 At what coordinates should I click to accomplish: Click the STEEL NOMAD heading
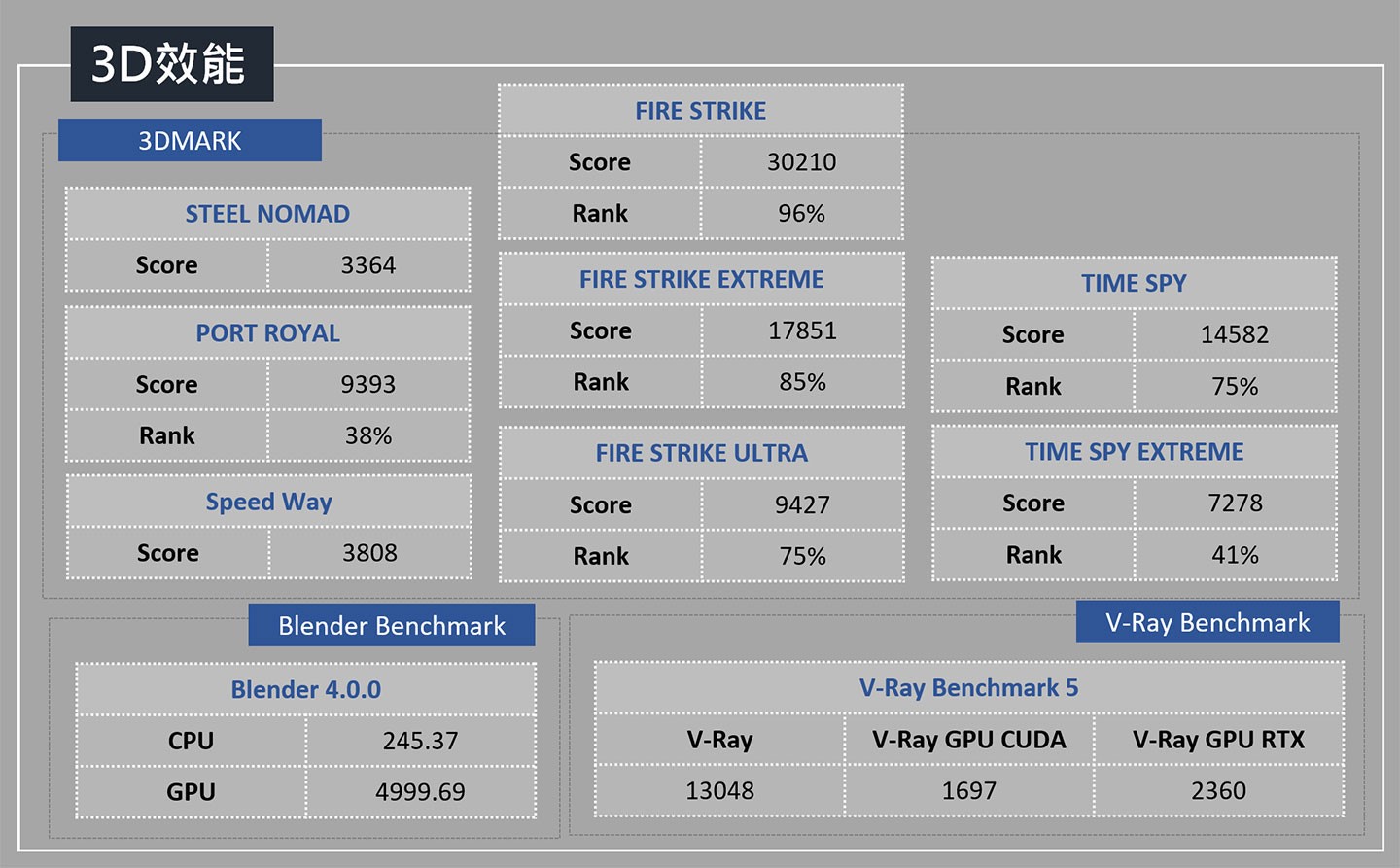coord(267,214)
